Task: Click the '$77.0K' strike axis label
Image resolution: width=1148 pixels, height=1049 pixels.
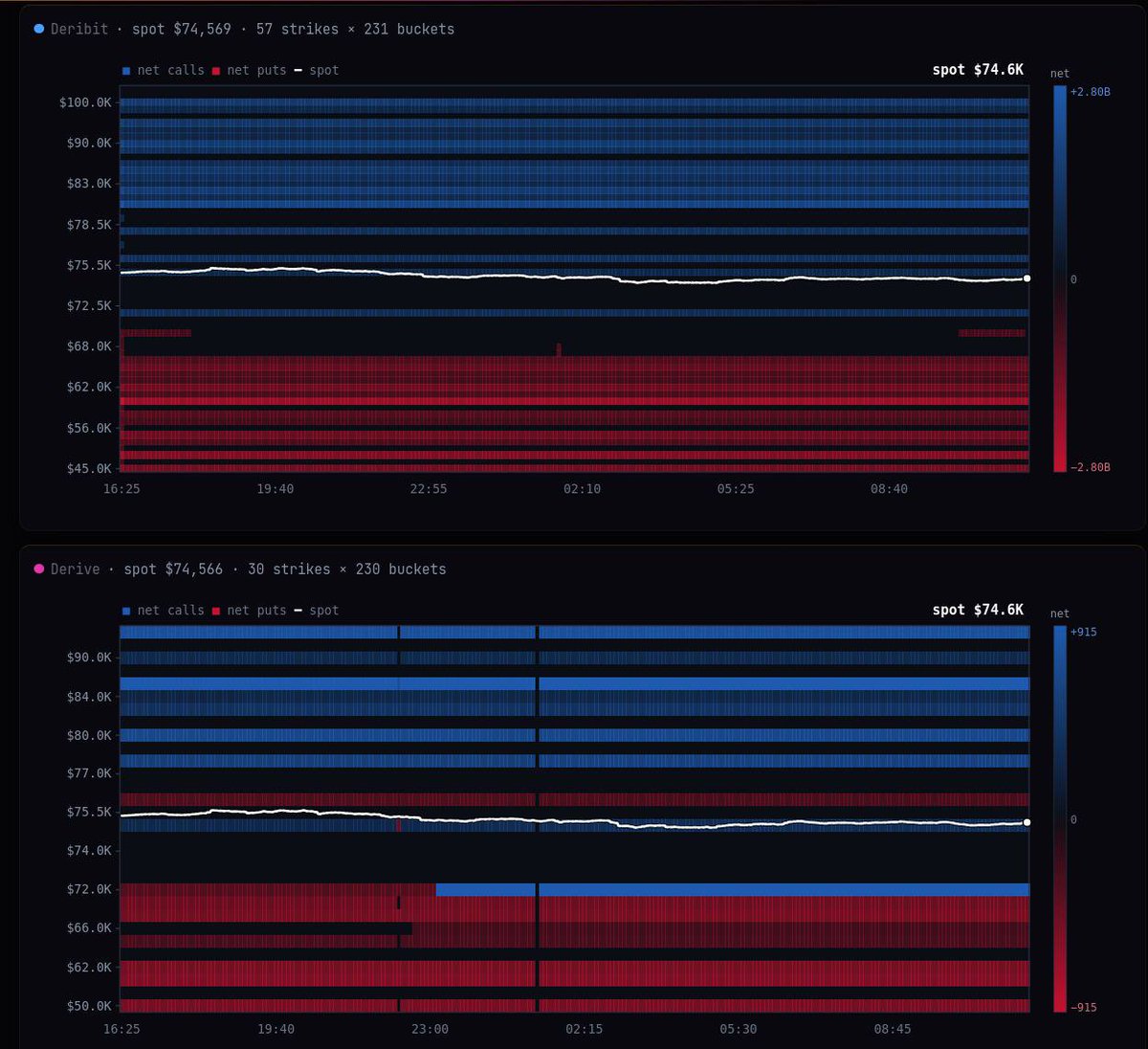Action: click(89, 773)
